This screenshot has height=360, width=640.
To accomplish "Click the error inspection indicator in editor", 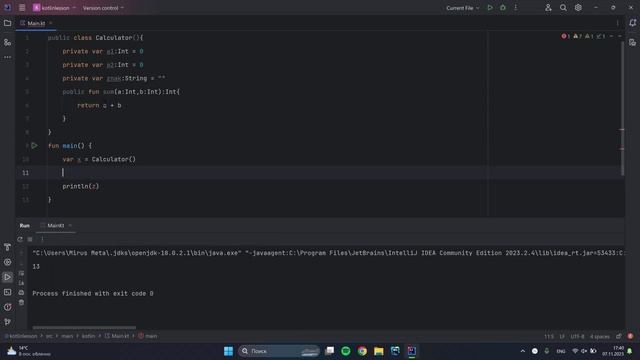I will point(565,36).
